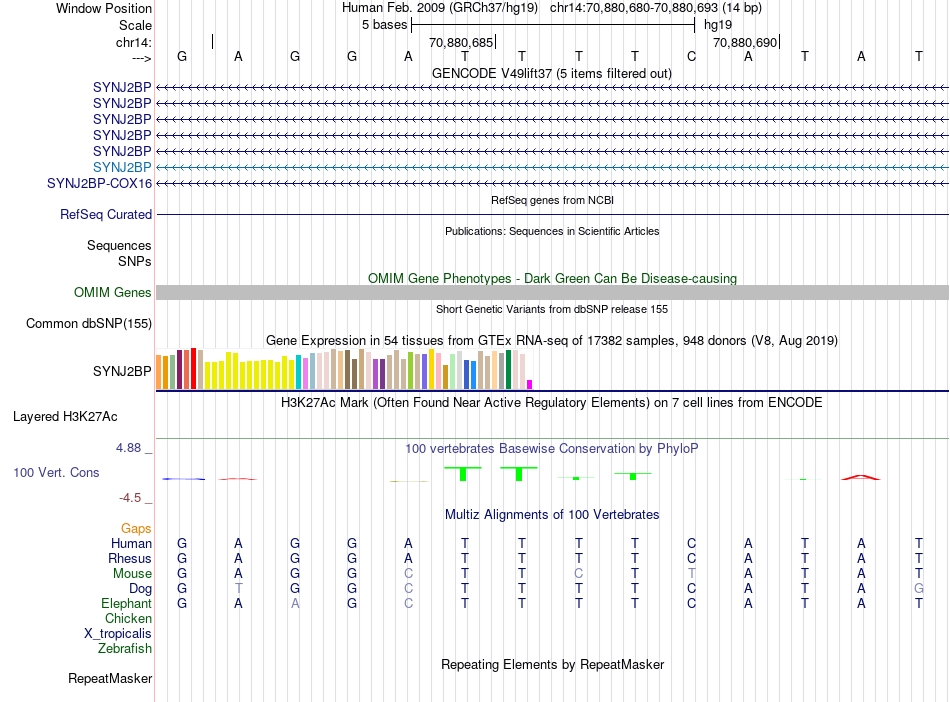
Task: Click the OMIM Genes gray bar
Action: 552,293
